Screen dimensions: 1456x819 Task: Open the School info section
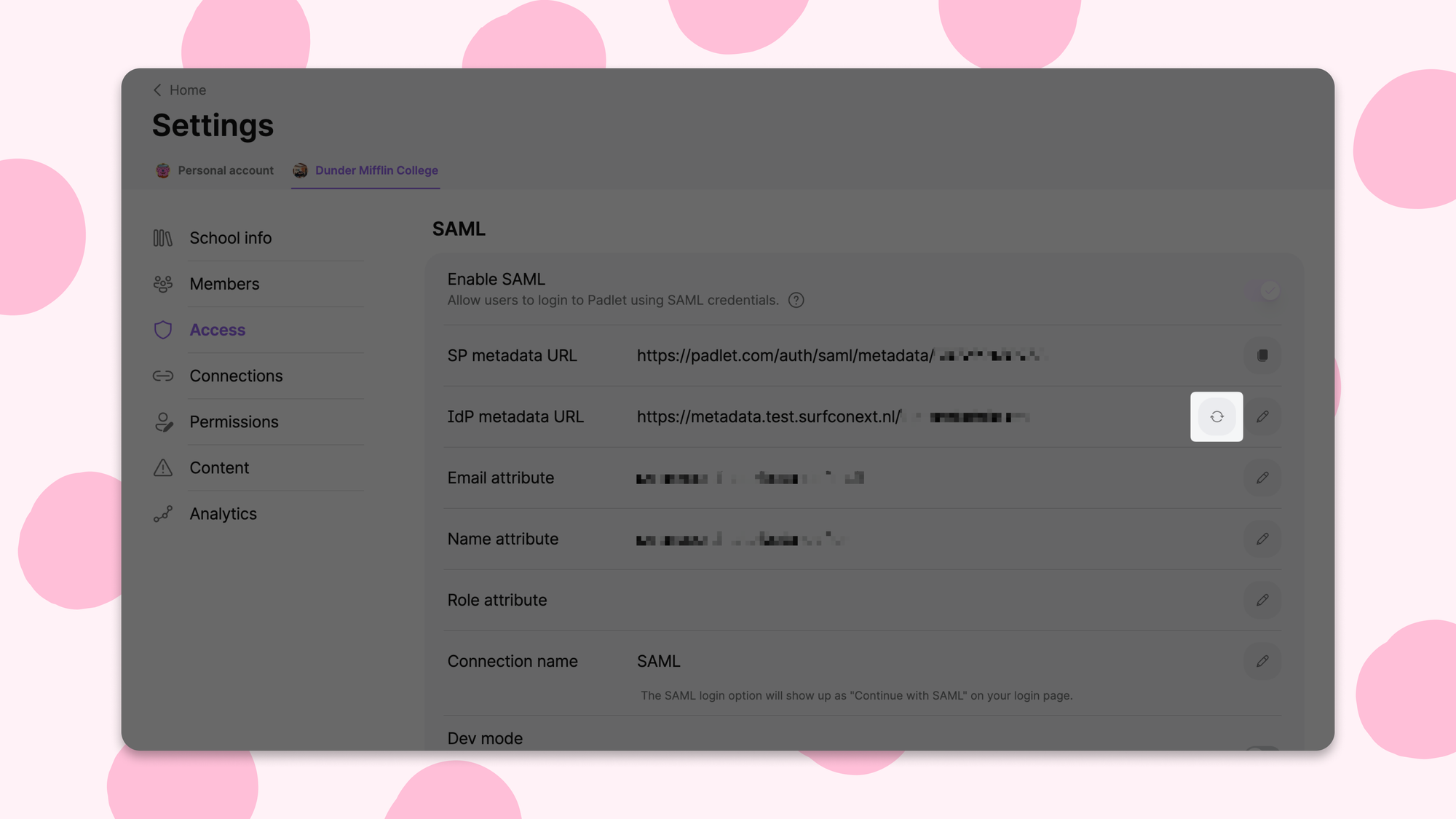click(x=230, y=237)
